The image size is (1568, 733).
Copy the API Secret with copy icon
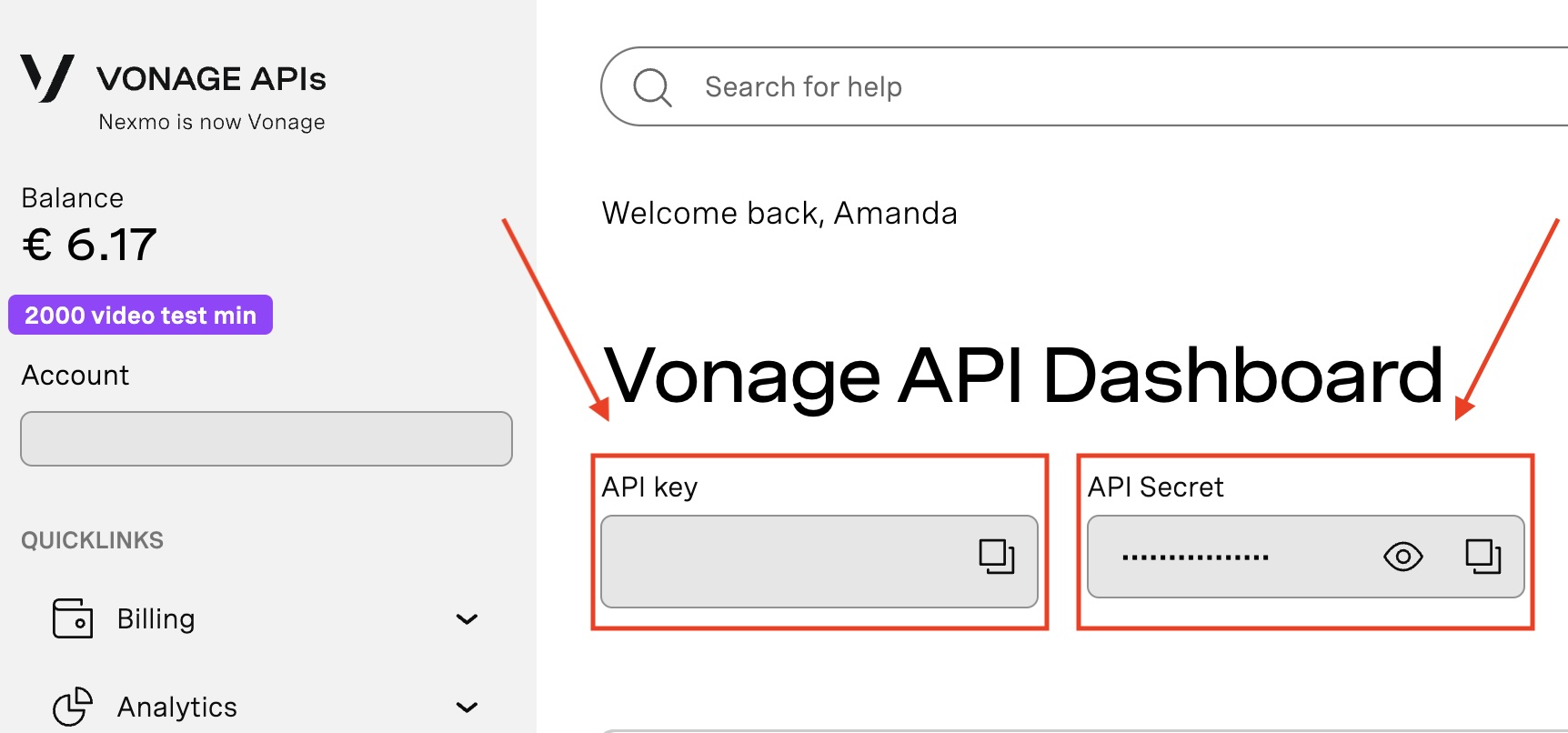1483,557
